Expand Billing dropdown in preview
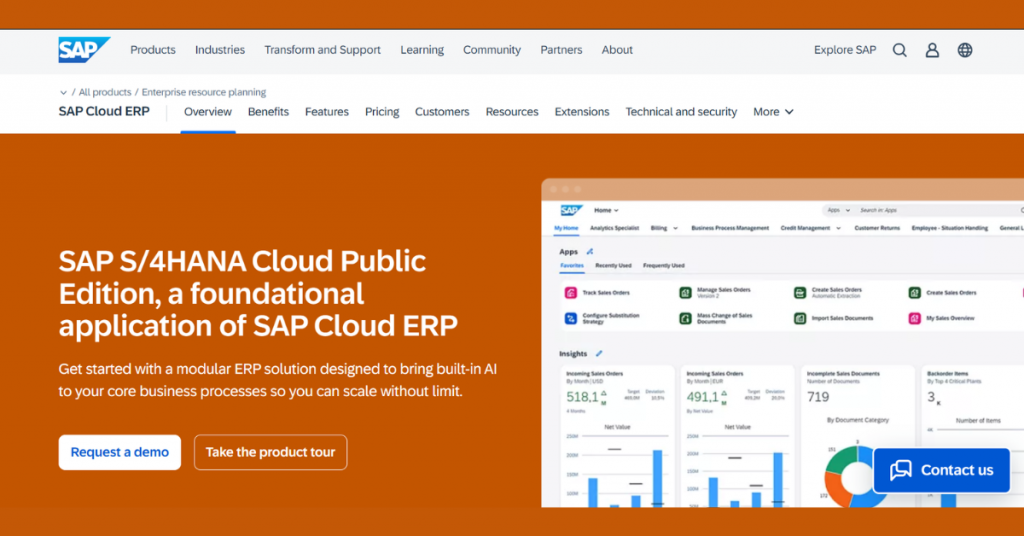This screenshot has width=1024, height=536. click(x=664, y=228)
